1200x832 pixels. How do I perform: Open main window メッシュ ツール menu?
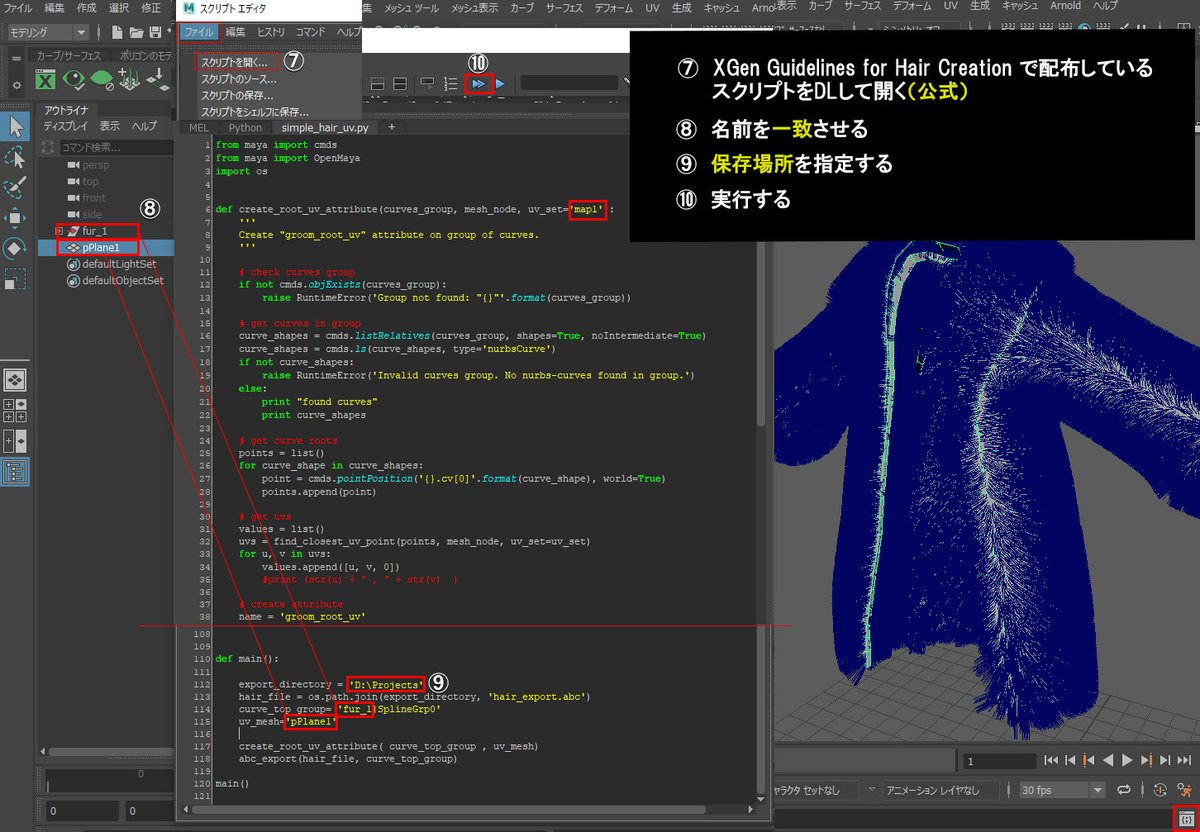[412, 7]
